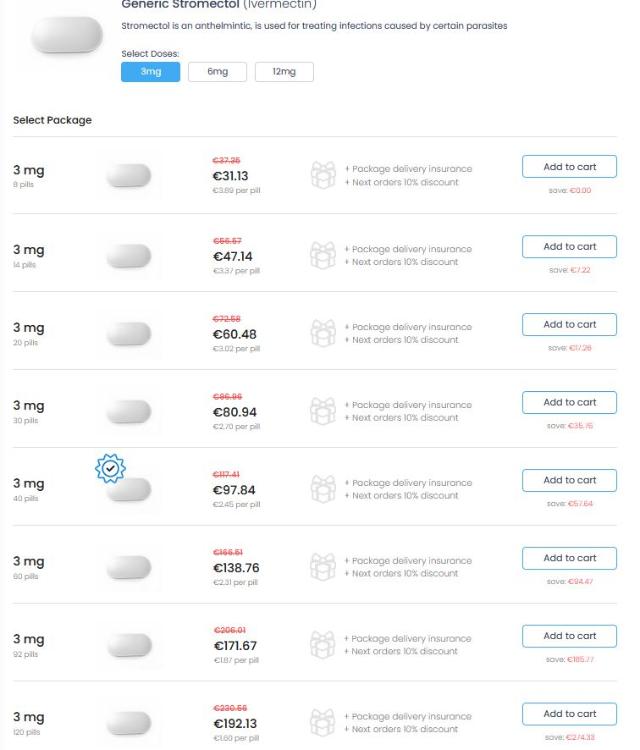Add the 92 pills €171.67 package to cart
This screenshot has height=750, width=640.
[x=569, y=636]
